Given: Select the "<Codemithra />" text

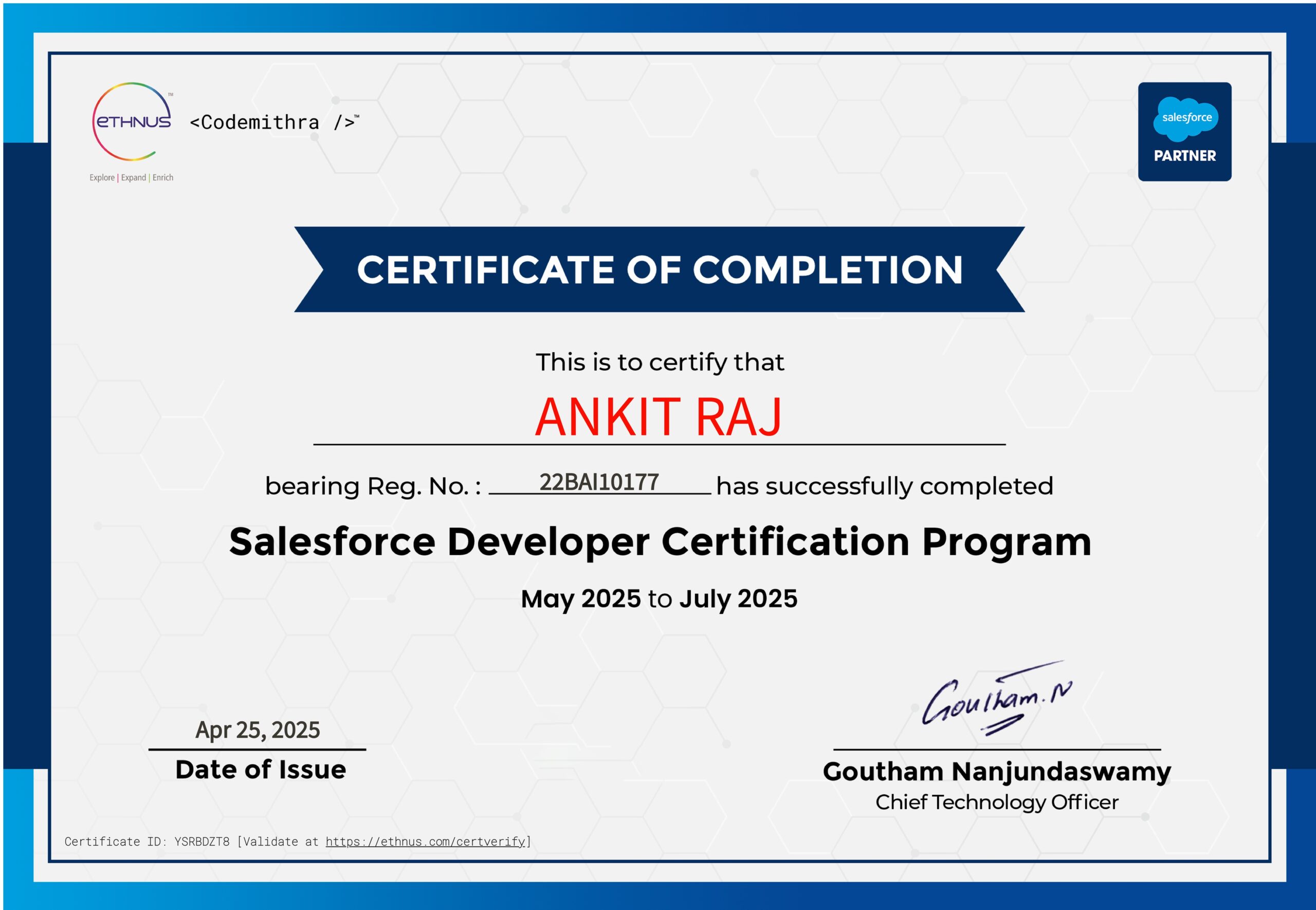Looking at the screenshot, I should coord(274,122).
